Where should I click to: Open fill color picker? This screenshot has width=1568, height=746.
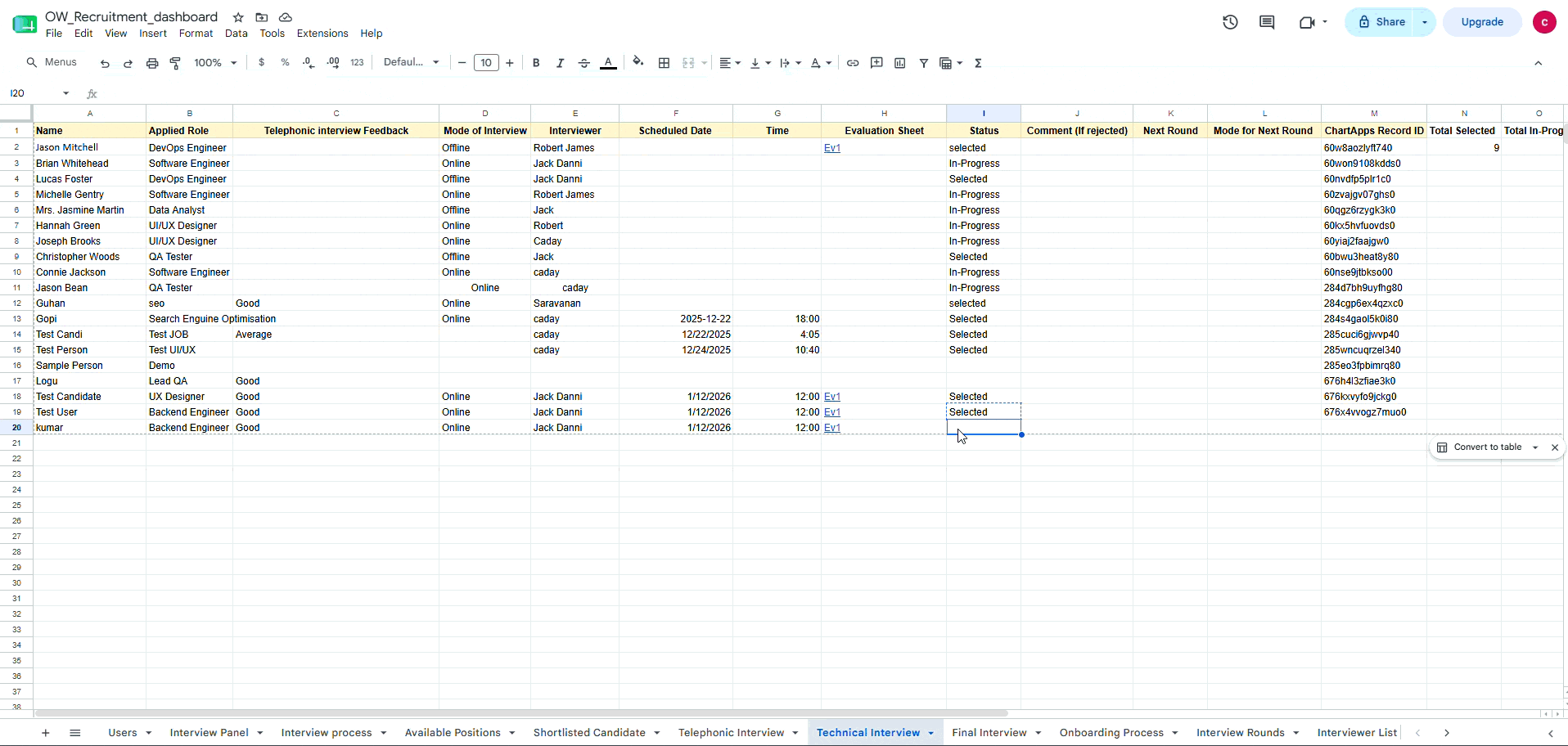tap(638, 62)
